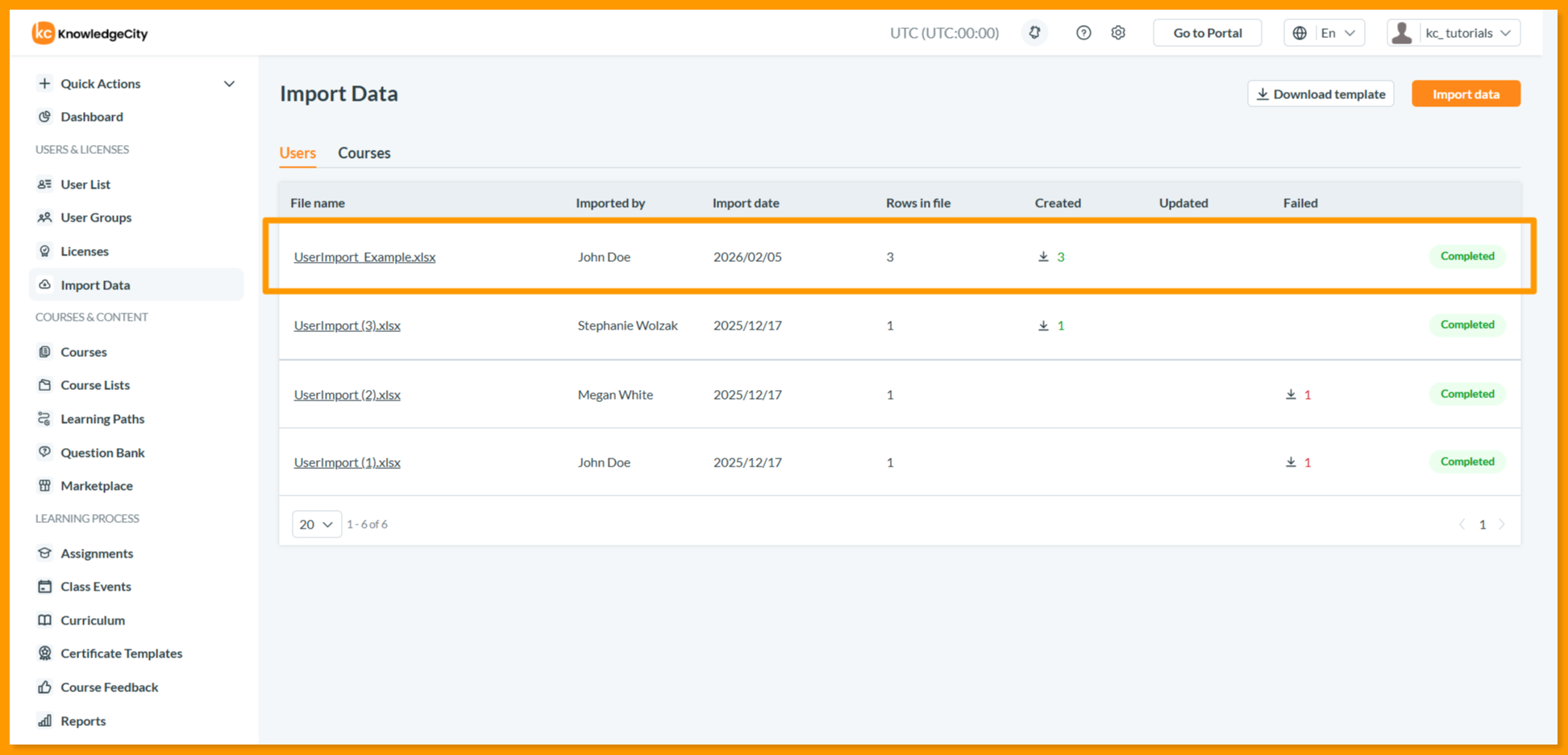
Task: Click the Dashboard icon in sidebar
Action: click(x=44, y=117)
